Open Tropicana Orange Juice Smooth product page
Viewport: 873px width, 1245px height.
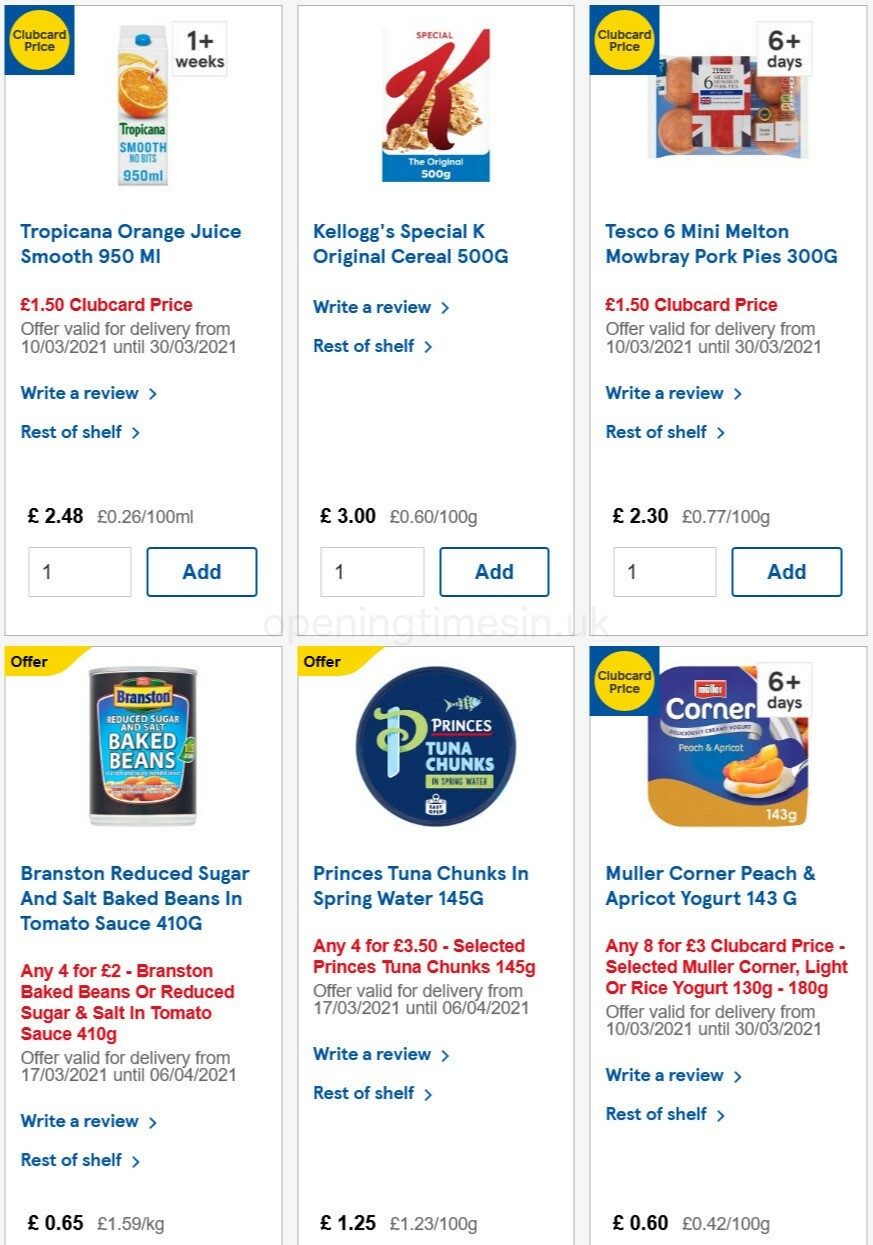pos(131,244)
